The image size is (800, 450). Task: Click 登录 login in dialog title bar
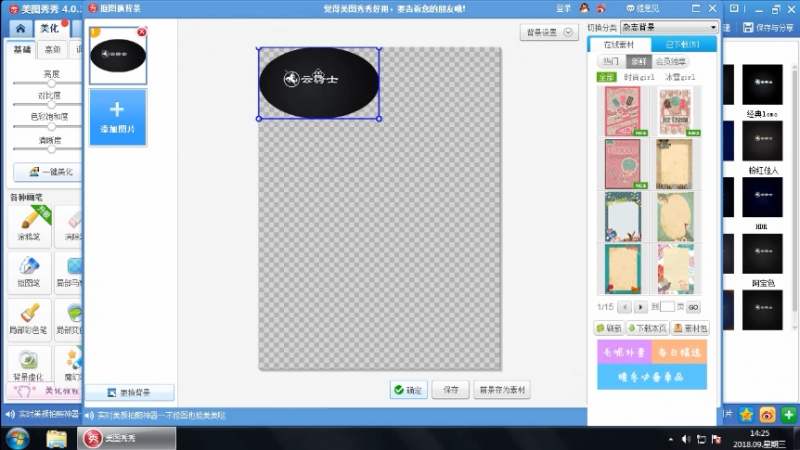pyautogui.click(x=563, y=8)
